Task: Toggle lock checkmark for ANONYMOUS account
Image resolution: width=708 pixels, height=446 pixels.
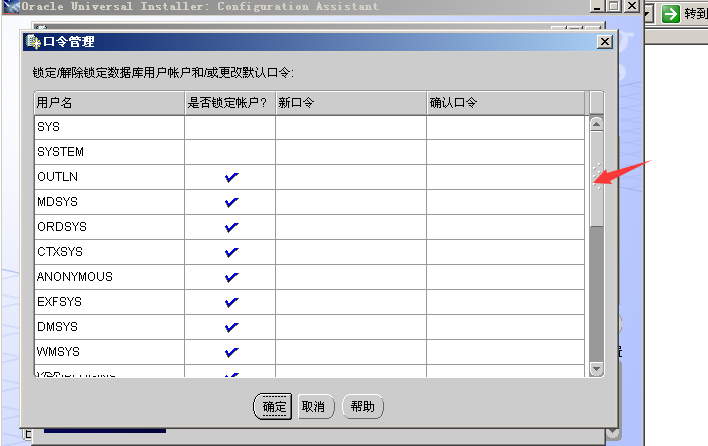Action: (230, 277)
